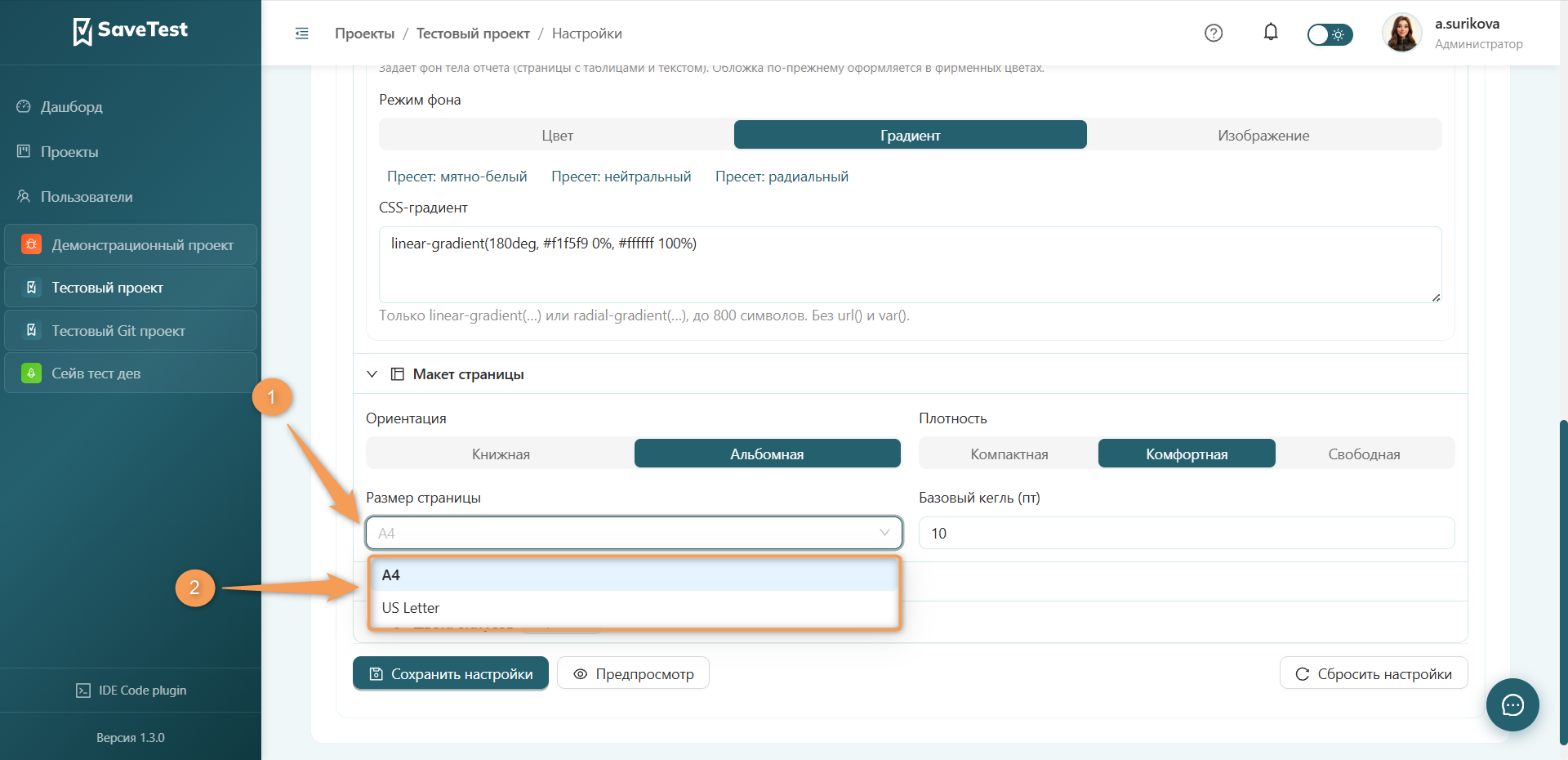Open the help question mark icon

[x=1214, y=33]
